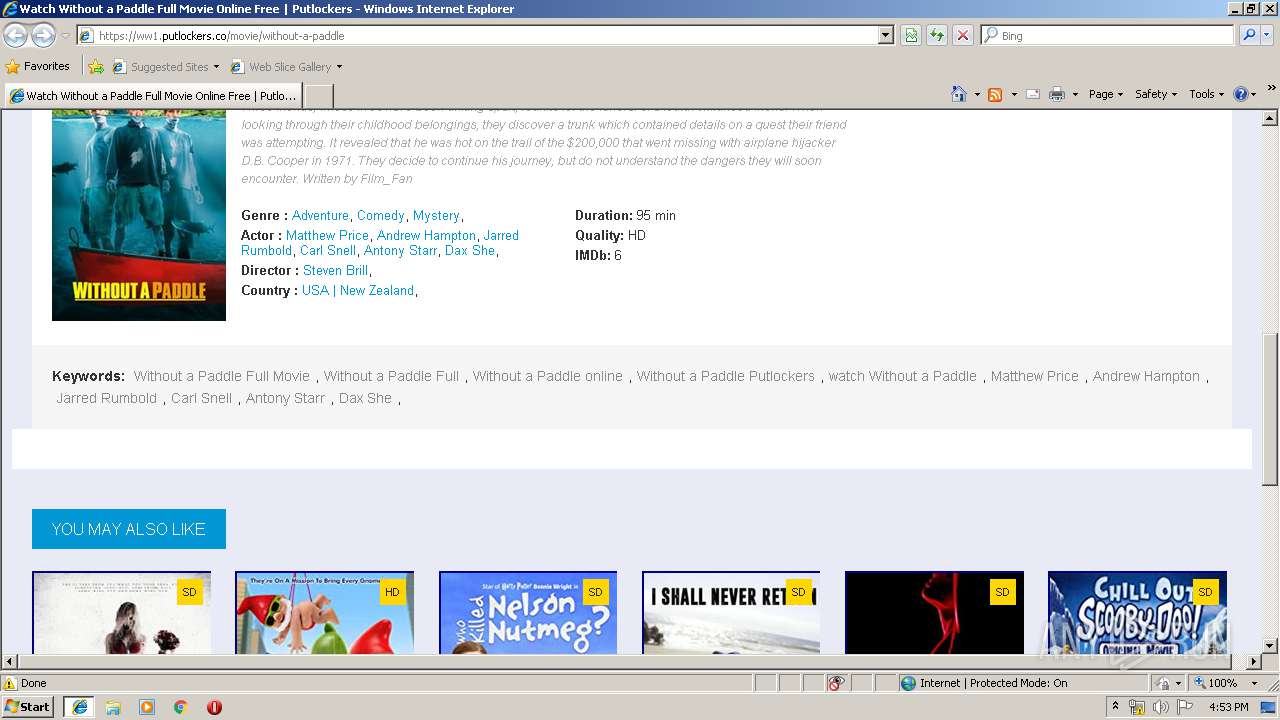Open zoom level 100% dropdown
Image resolution: width=1280 pixels, height=720 pixels.
pyautogui.click(x=1255, y=683)
